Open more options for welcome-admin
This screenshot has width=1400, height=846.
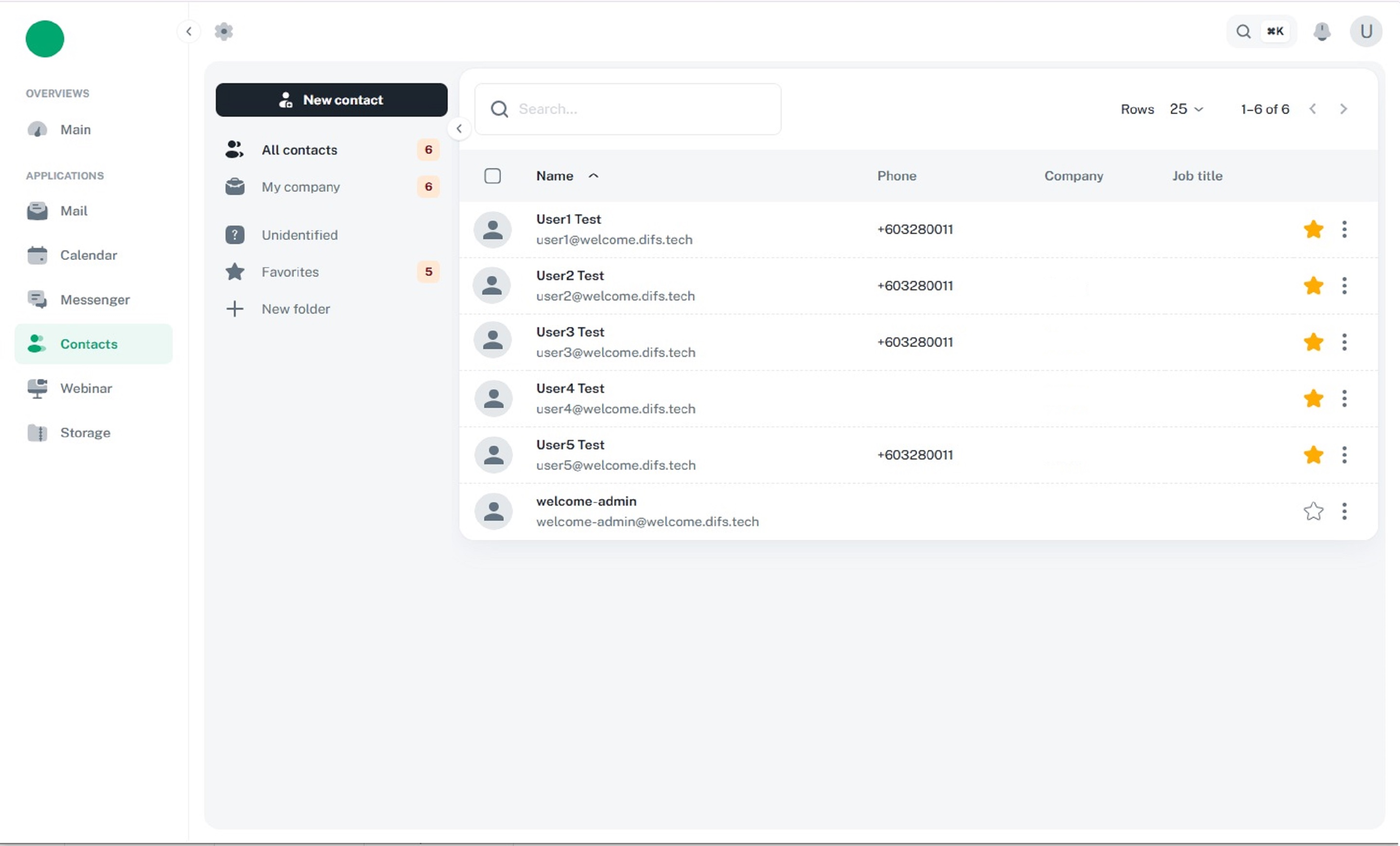[1344, 511]
